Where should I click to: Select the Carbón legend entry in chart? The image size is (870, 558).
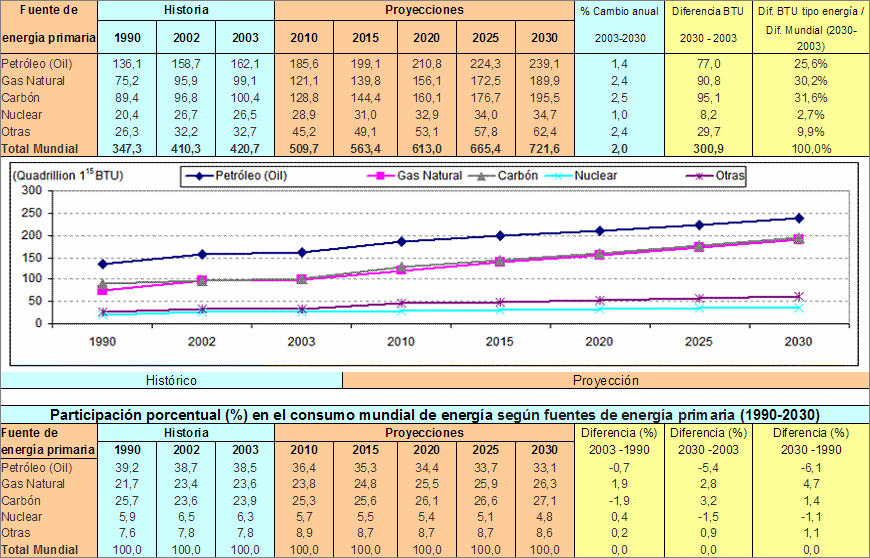tap(517, 176)
